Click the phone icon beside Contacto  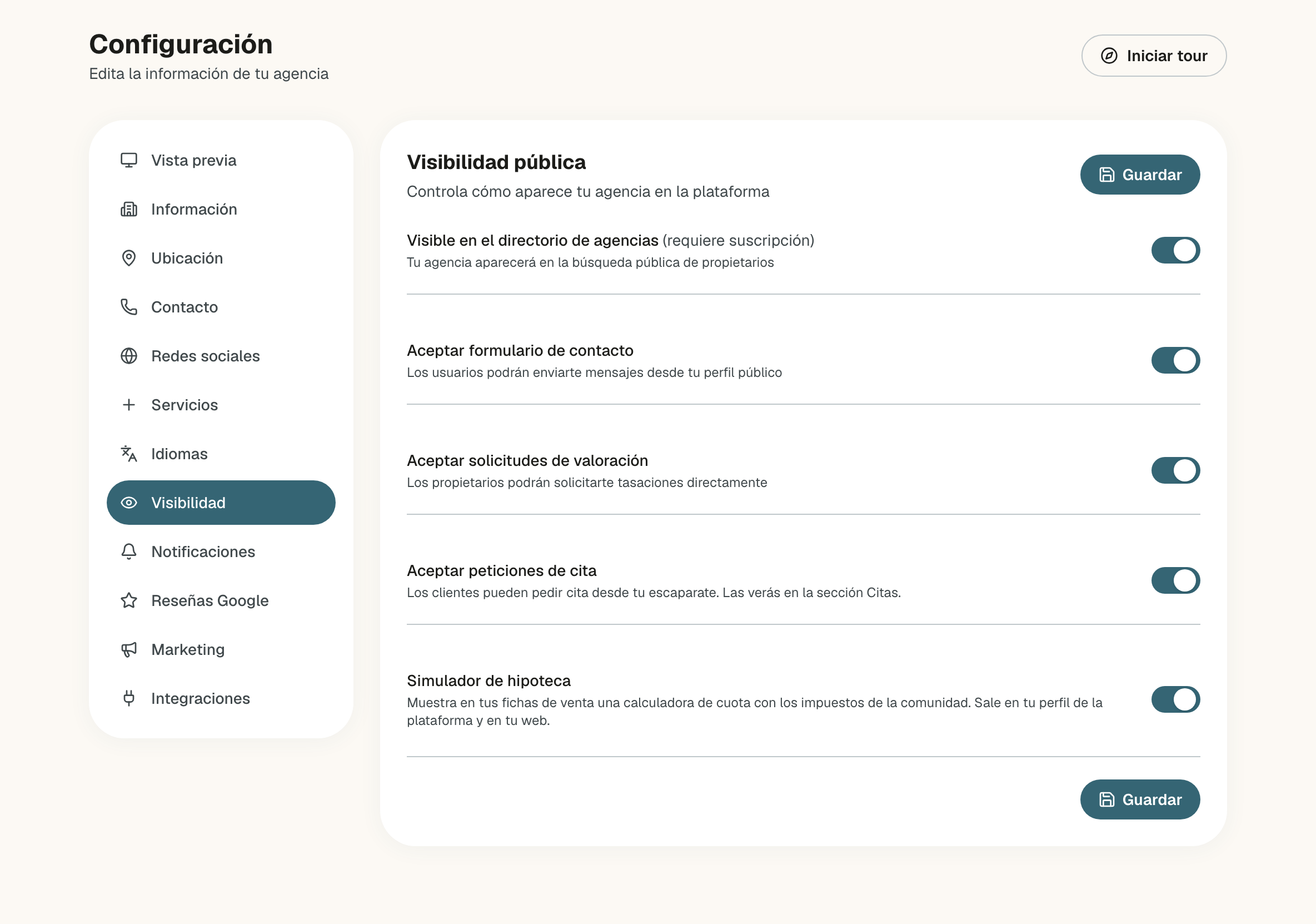(129, 307)
